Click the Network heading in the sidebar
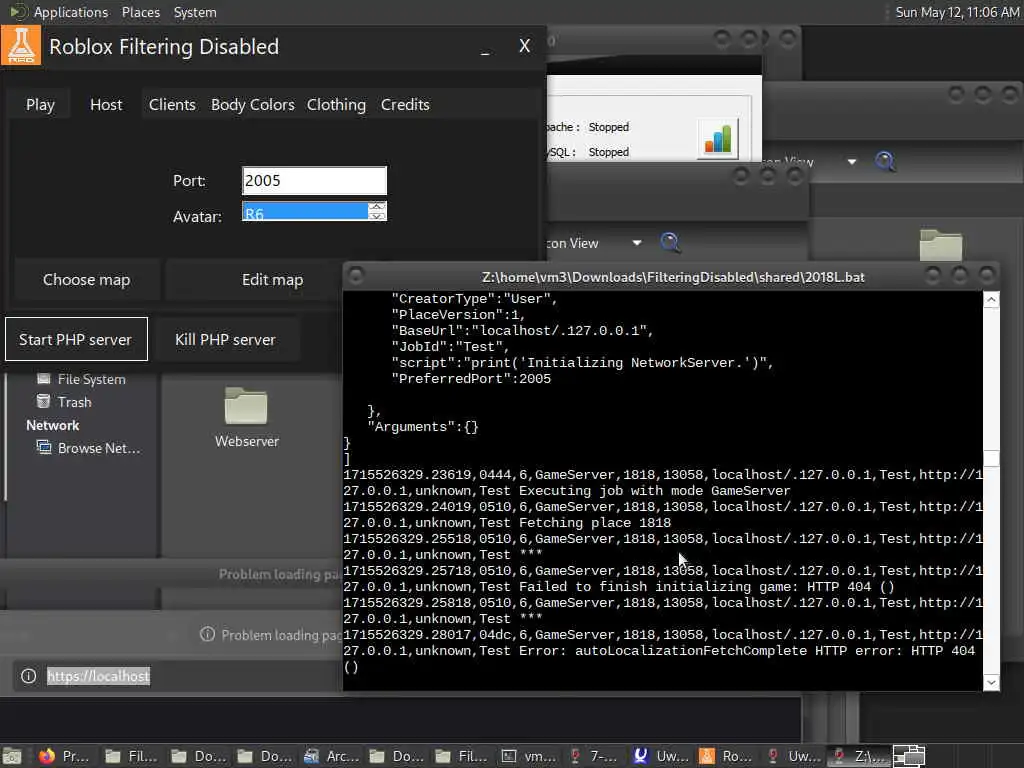 [52, 425]
